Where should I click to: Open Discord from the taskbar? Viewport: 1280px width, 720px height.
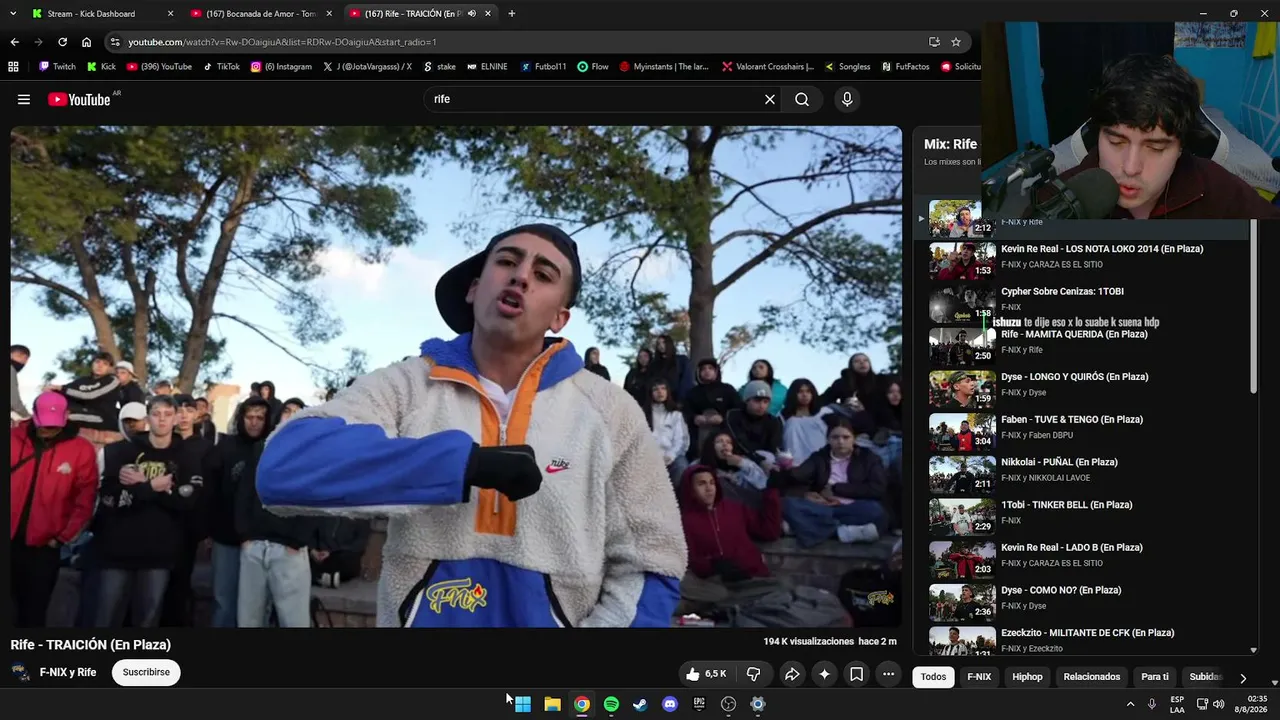[670, 704]
